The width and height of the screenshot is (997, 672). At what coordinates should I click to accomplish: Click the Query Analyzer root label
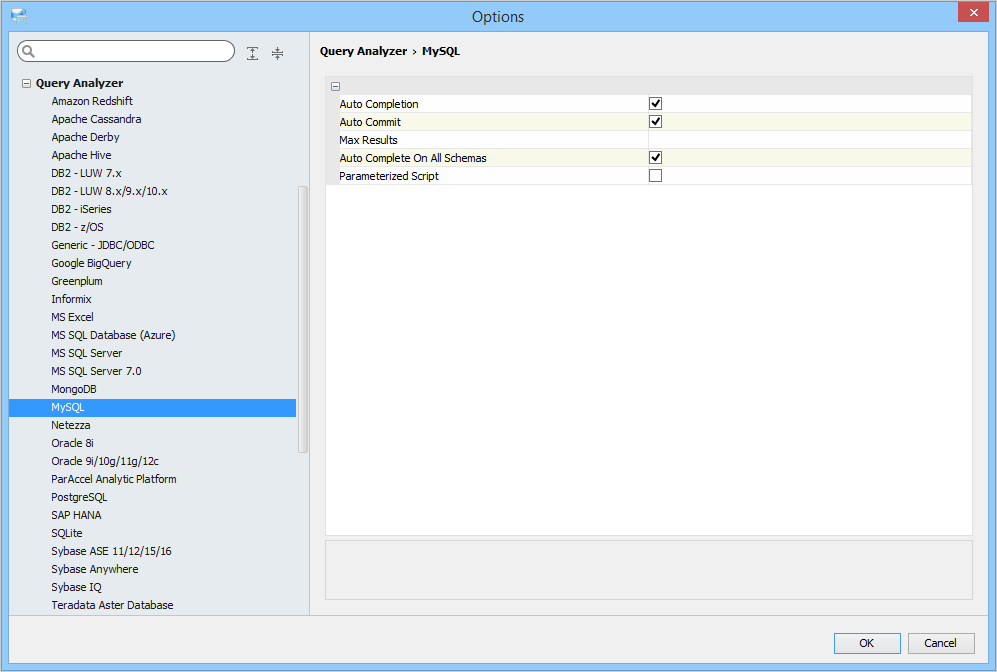pos(79,83)
